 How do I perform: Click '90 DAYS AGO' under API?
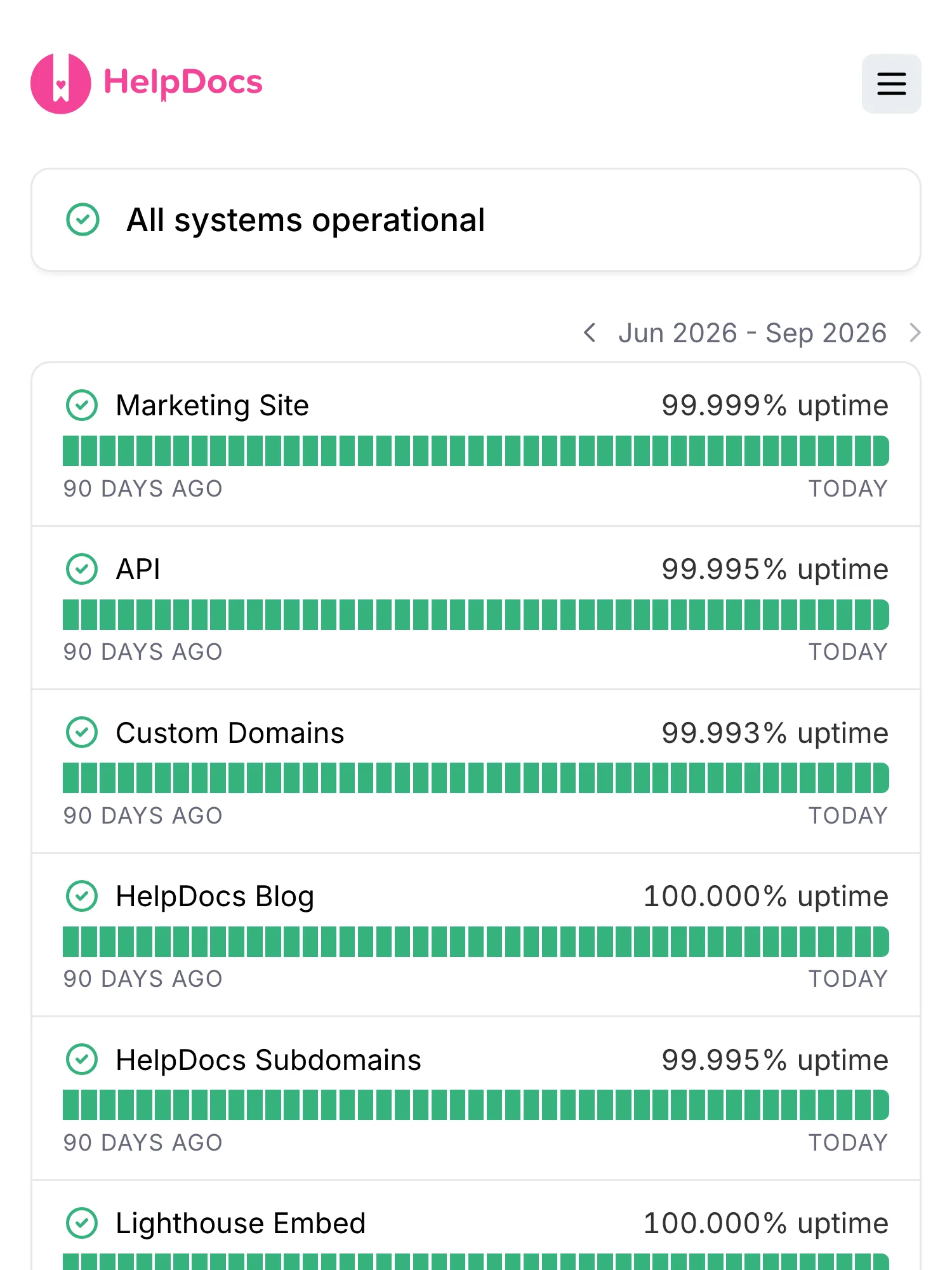143,652
